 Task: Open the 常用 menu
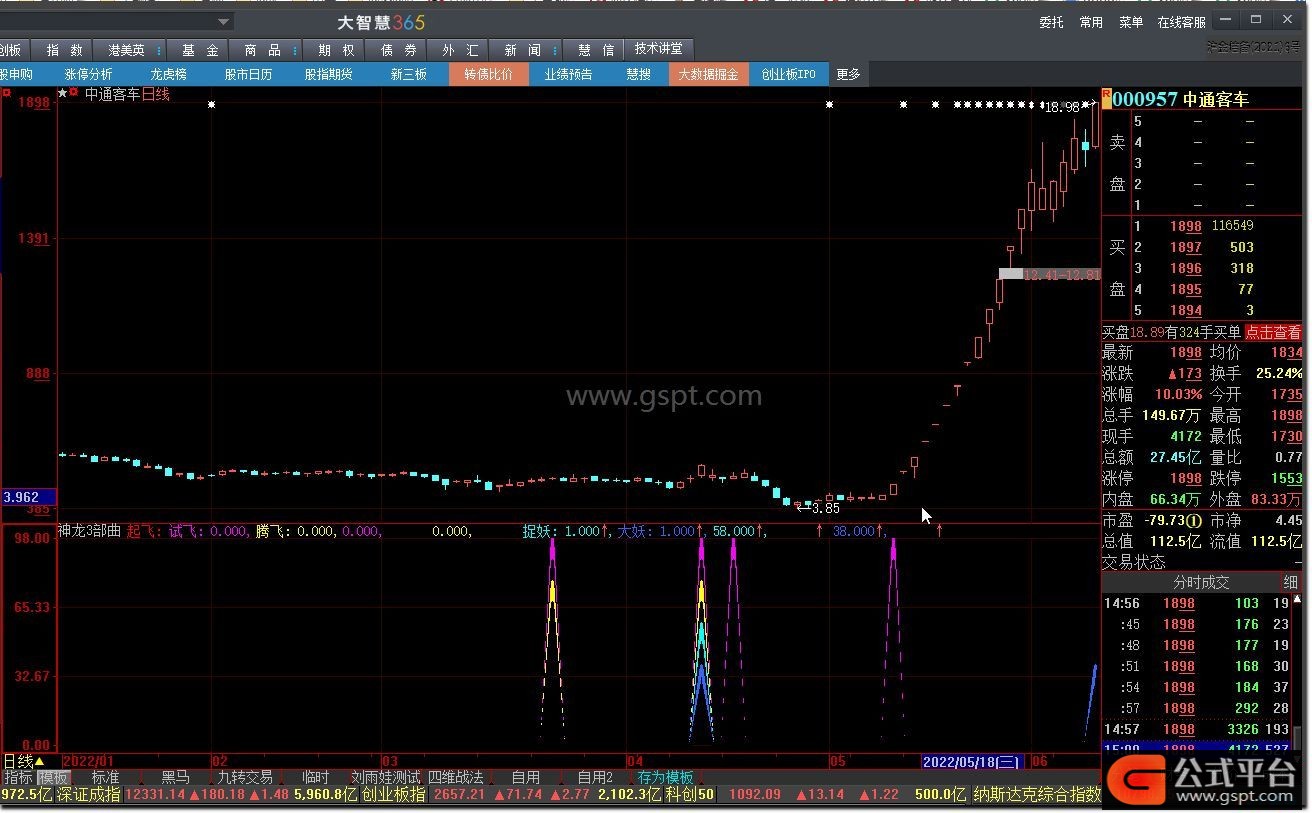point(1091,22)
